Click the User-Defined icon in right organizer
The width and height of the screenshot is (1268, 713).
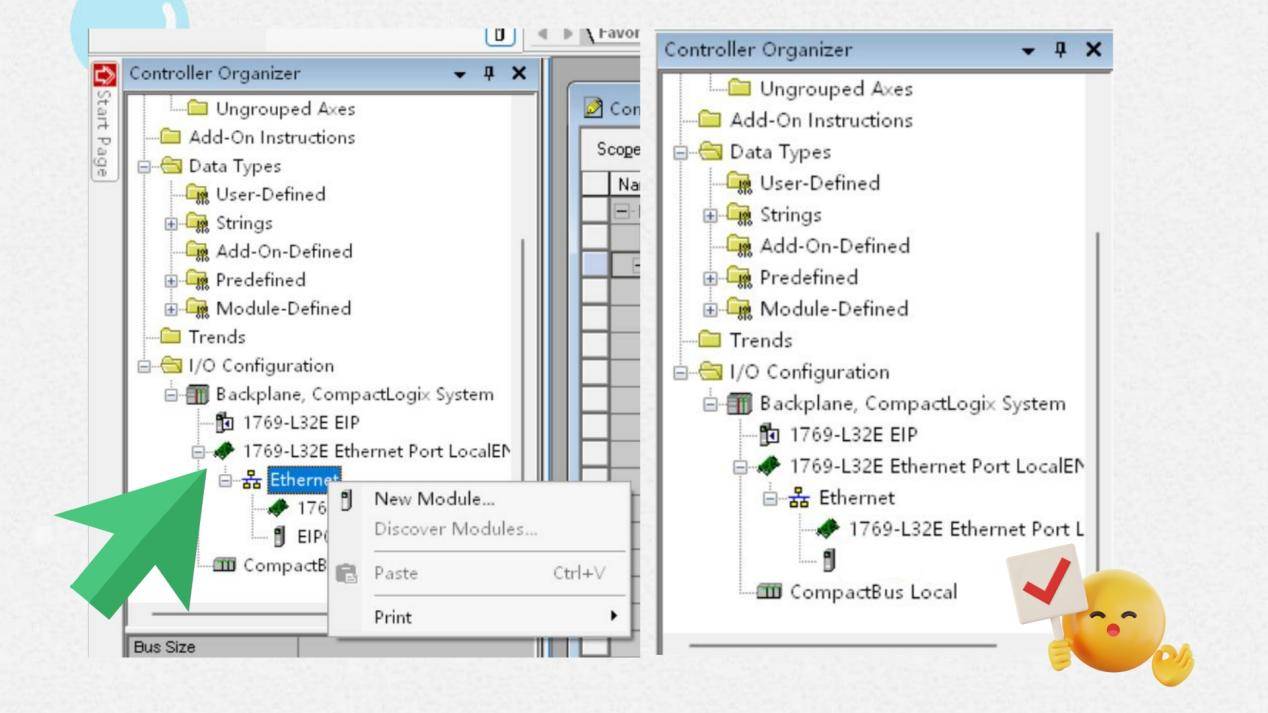pyautogui.click(x=740, y=184)
